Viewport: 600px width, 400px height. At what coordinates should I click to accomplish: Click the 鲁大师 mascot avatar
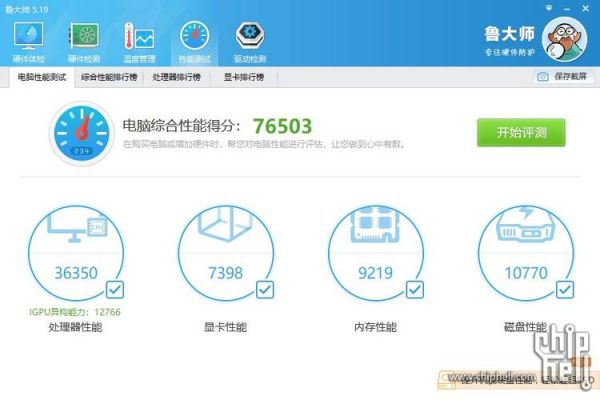(565, 39)
